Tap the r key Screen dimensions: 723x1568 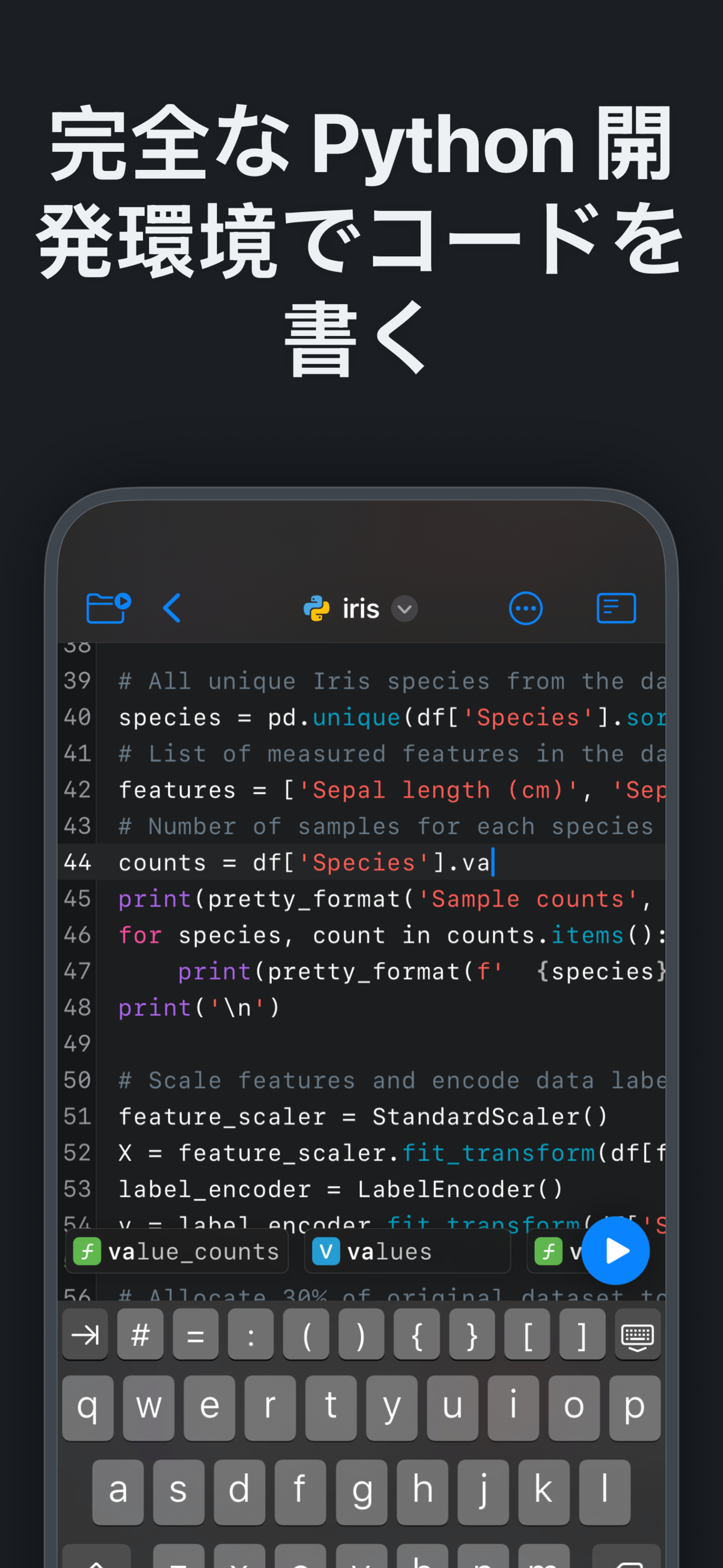(x=270, y=1407)
